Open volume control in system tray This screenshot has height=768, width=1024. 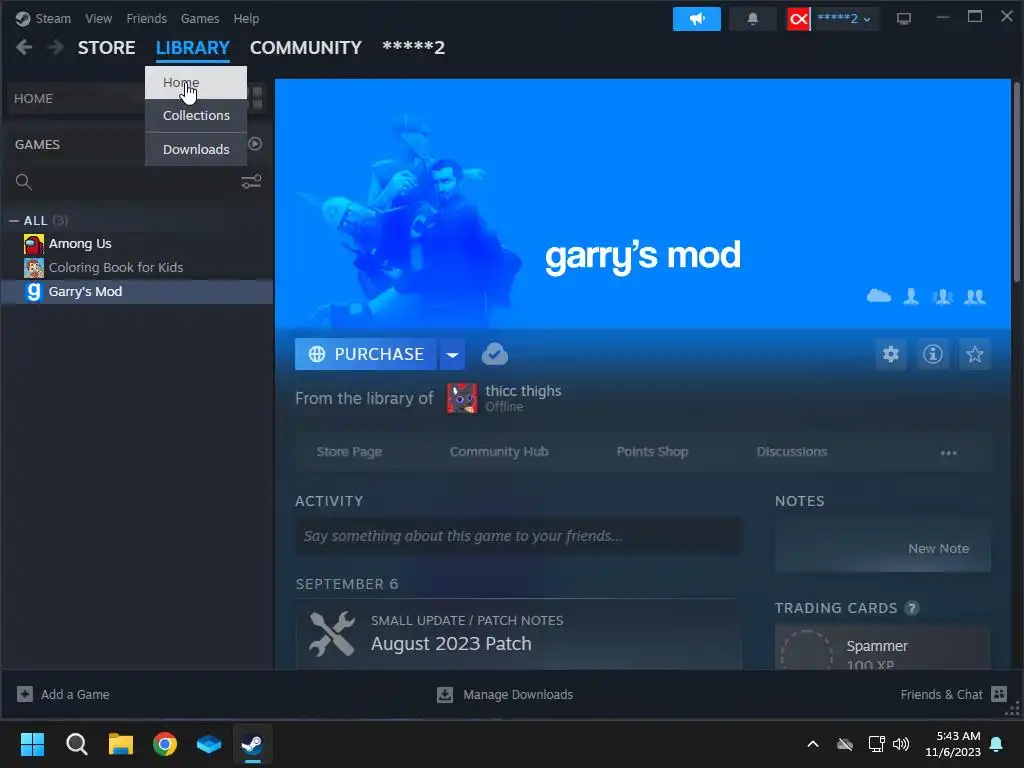901,744
